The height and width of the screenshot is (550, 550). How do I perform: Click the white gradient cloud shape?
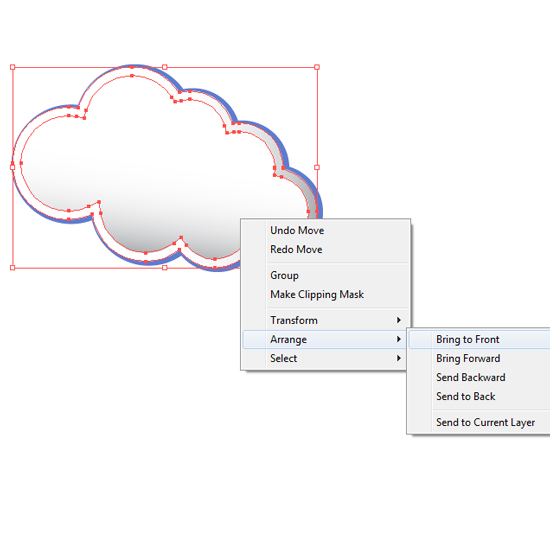151,168
